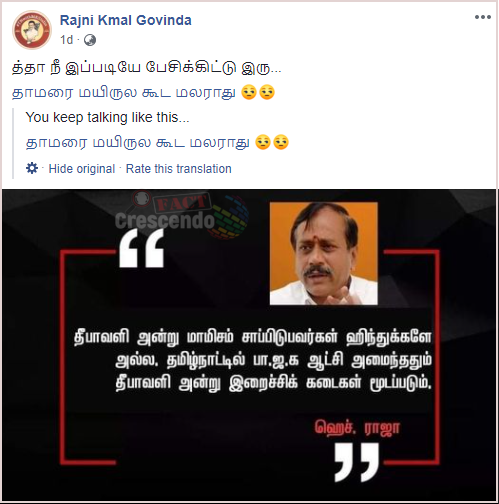Click Rate this translation link
This screenshot has height=504, width=499.
point(179,169)
